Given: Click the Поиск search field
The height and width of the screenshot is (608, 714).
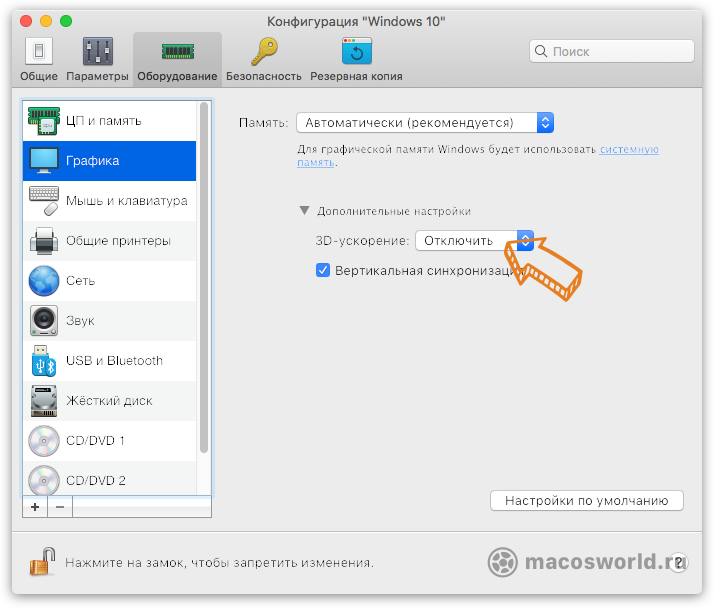Looking at the screenshot, I should coord(612,51).
